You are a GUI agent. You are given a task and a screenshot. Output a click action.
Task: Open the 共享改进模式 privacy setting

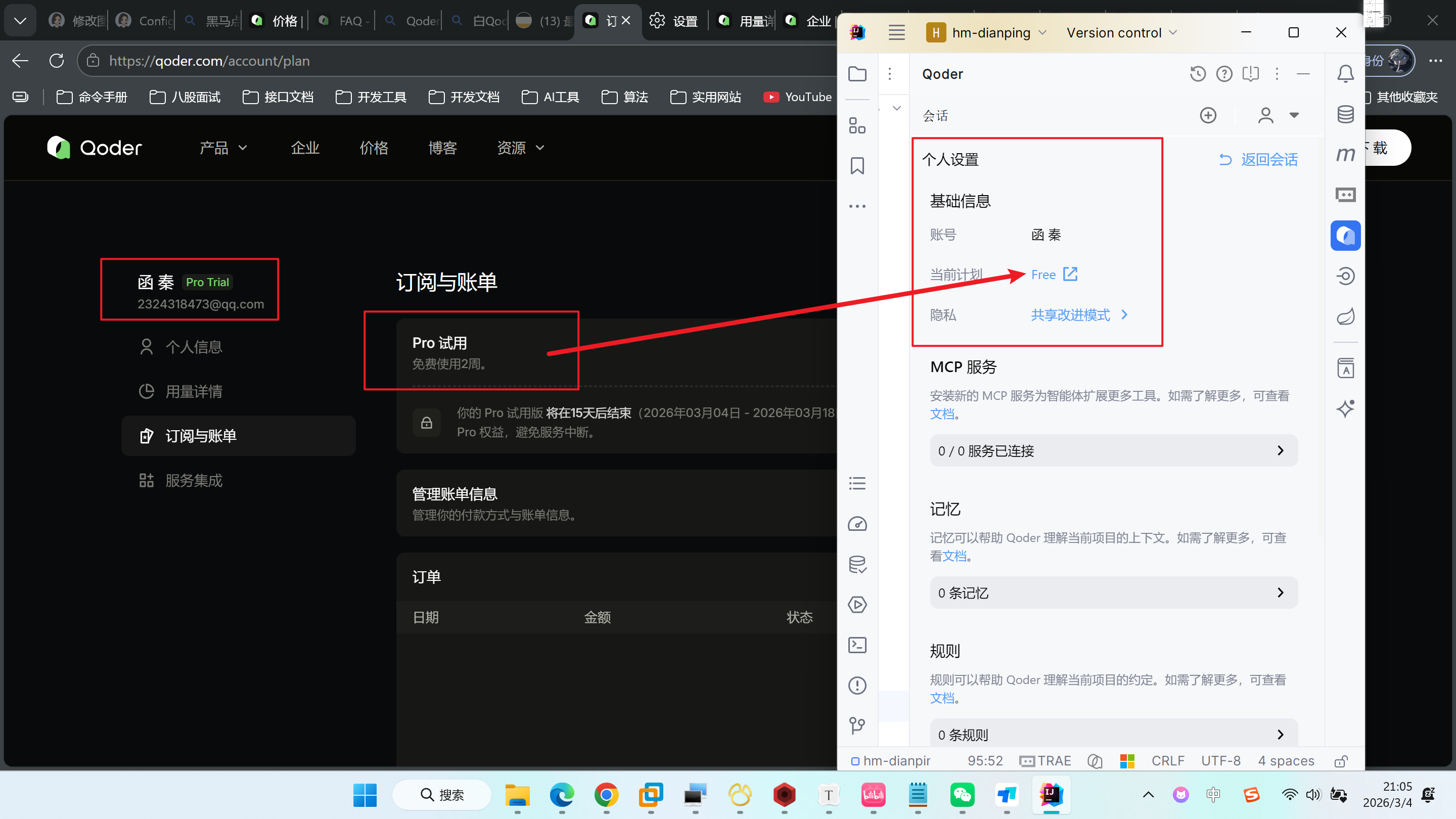coord(1079,315)
